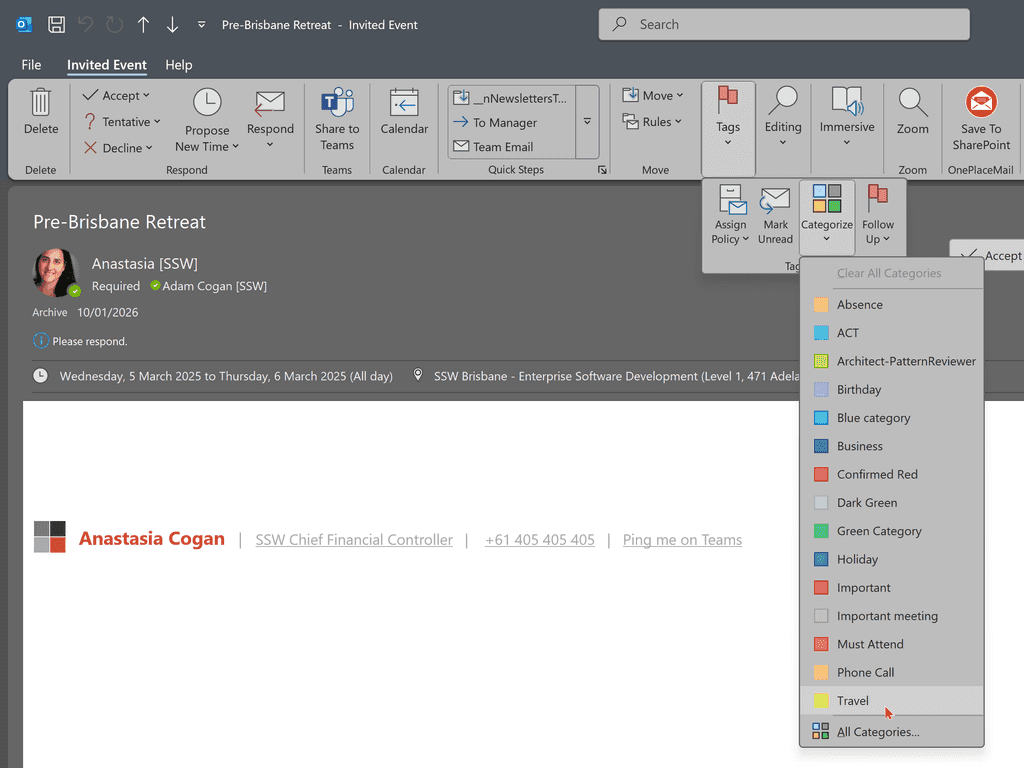Select the Confirmed Red color category
The height and width of the screenshot is (768, 1024).
click(877, 474)
